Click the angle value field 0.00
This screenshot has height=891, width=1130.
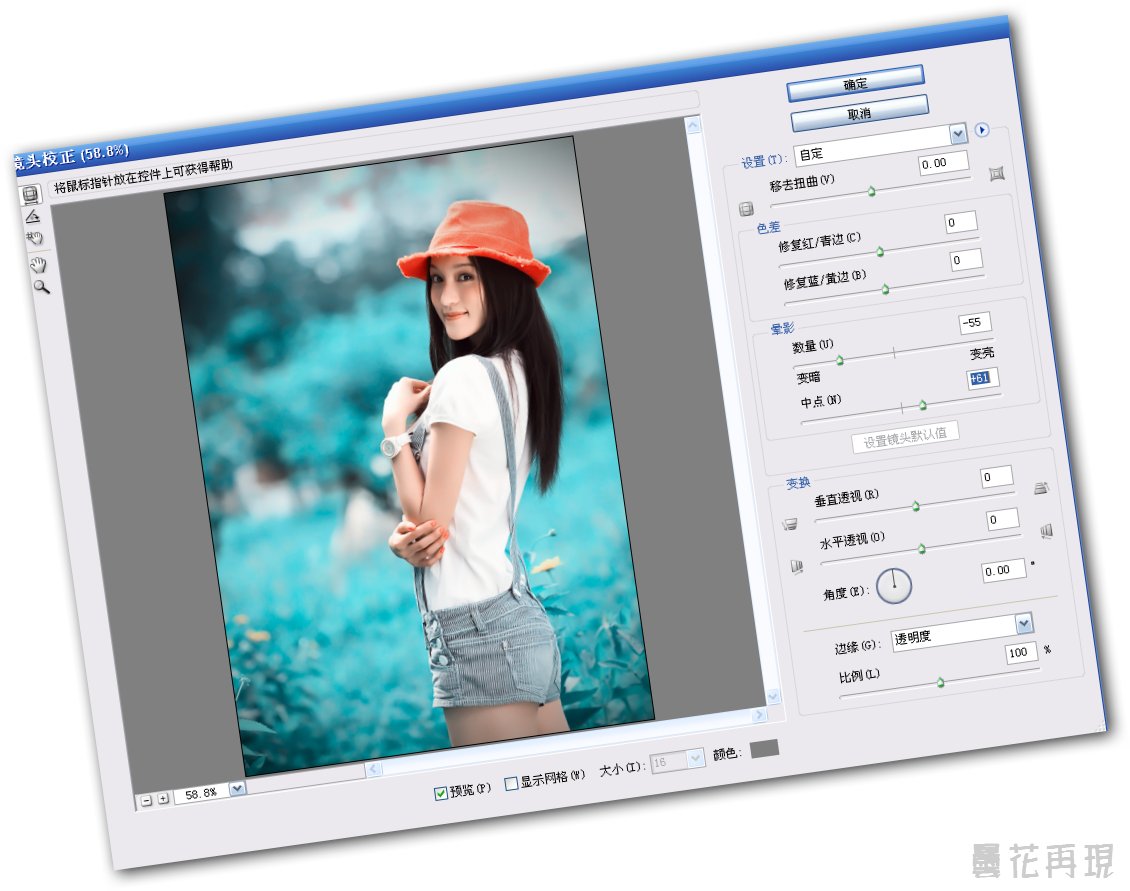tap(1003, 570)
